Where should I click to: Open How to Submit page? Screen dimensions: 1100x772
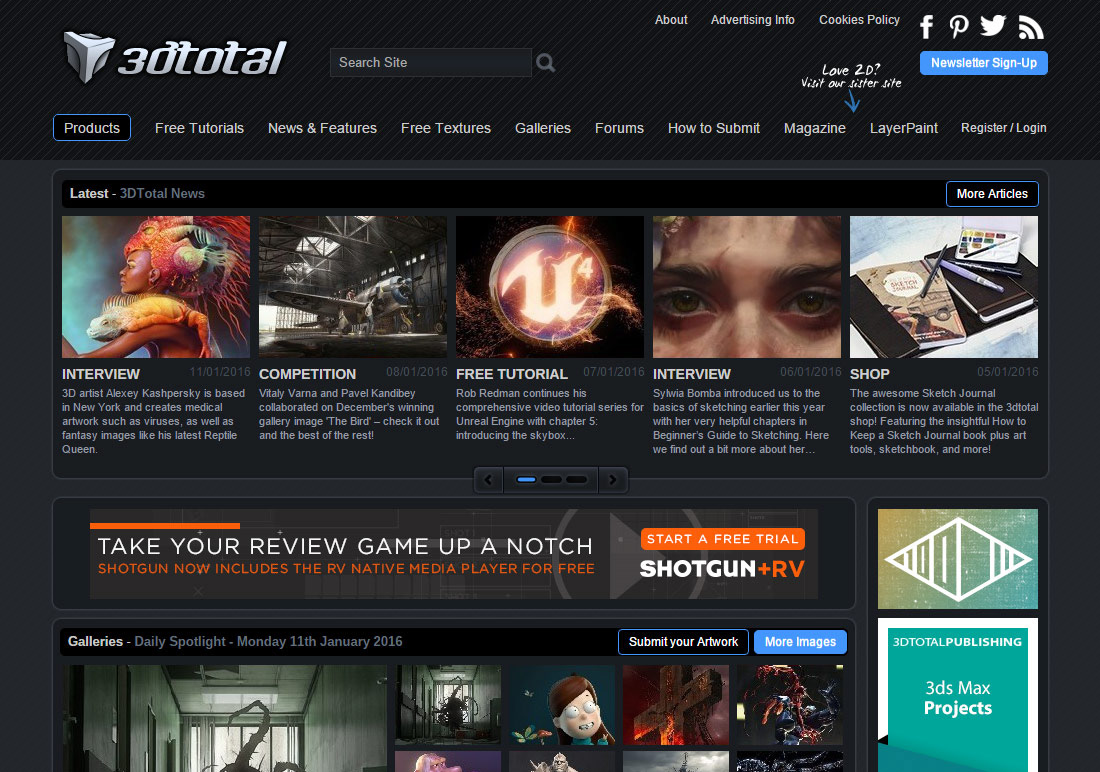pos(713,128)
